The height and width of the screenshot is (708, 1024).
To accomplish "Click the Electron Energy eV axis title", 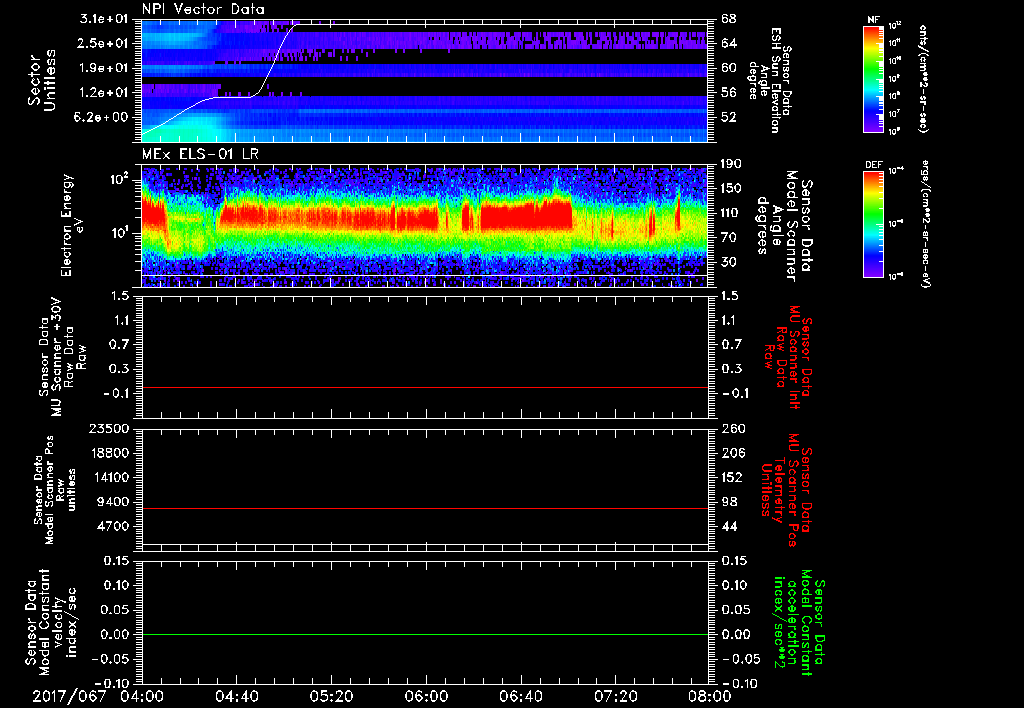I will 73,226.
